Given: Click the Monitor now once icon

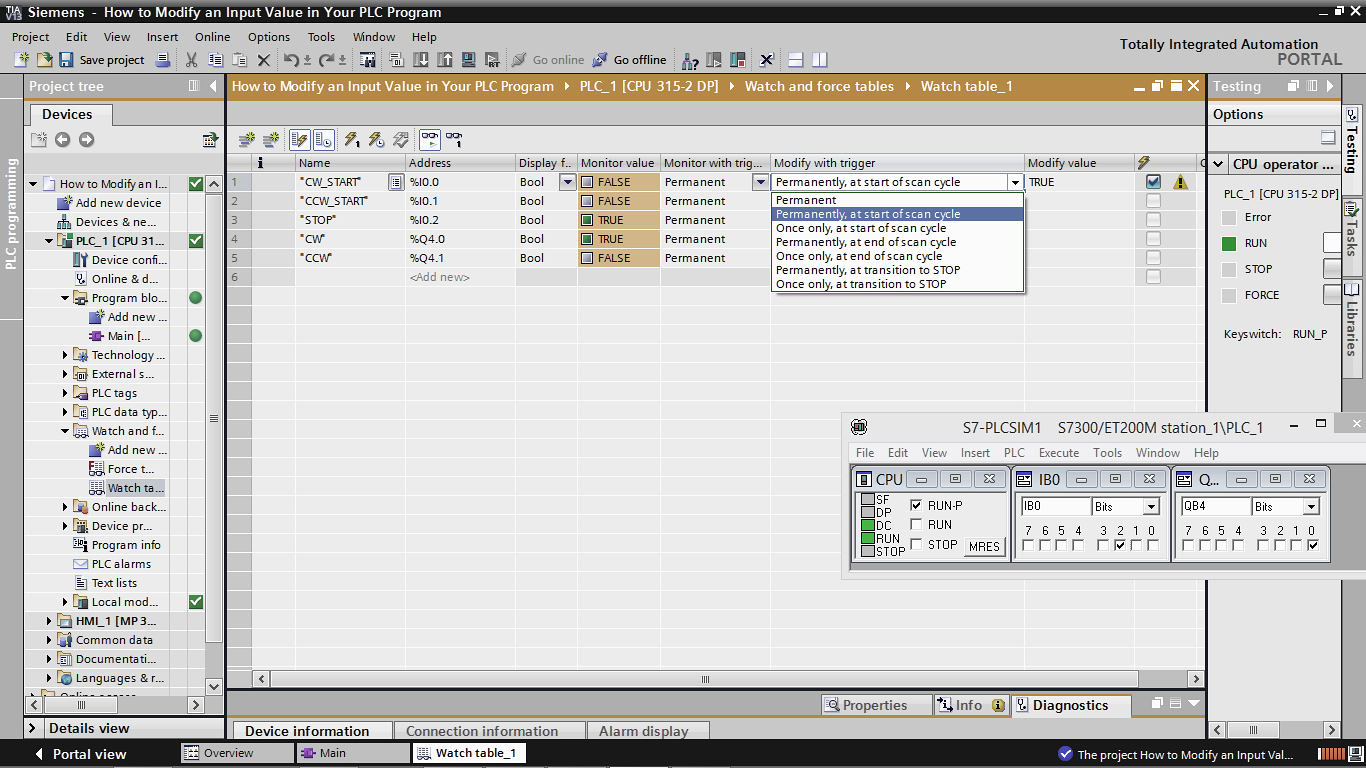Looking at the screenshot, I should pos(454,139).
